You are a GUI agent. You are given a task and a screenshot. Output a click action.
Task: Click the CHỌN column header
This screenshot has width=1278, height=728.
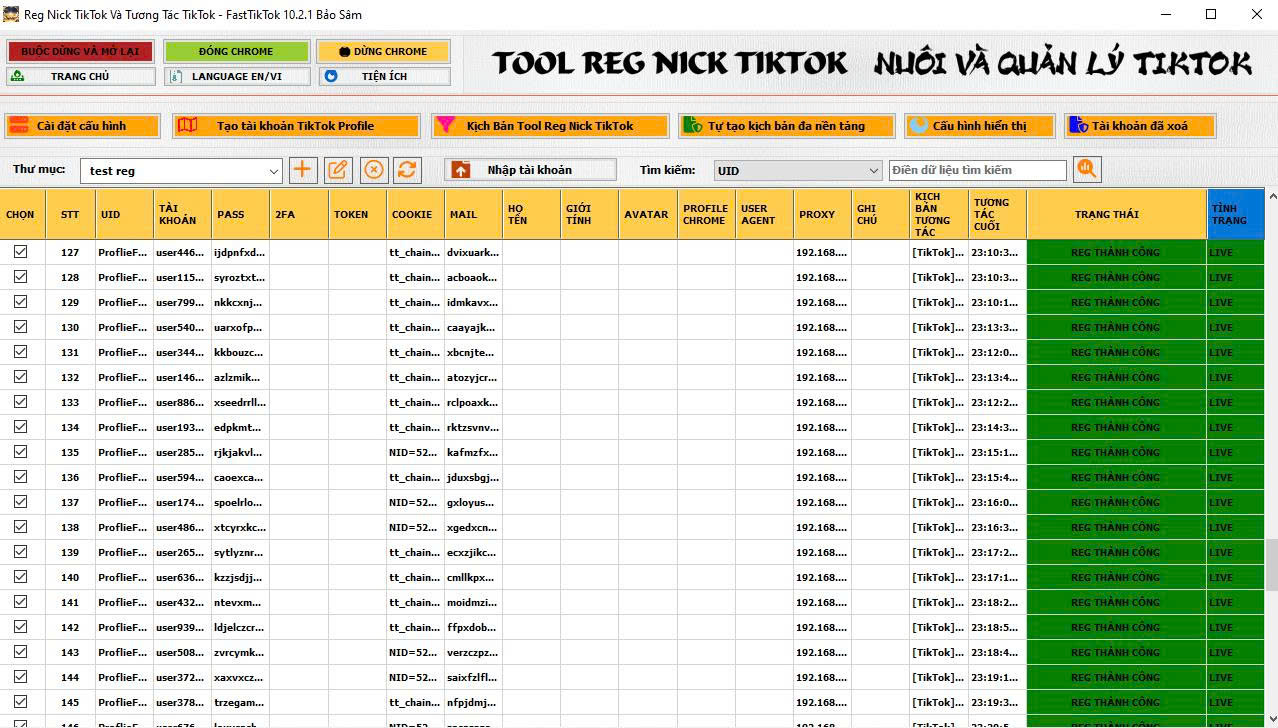[x=20, y=214]
